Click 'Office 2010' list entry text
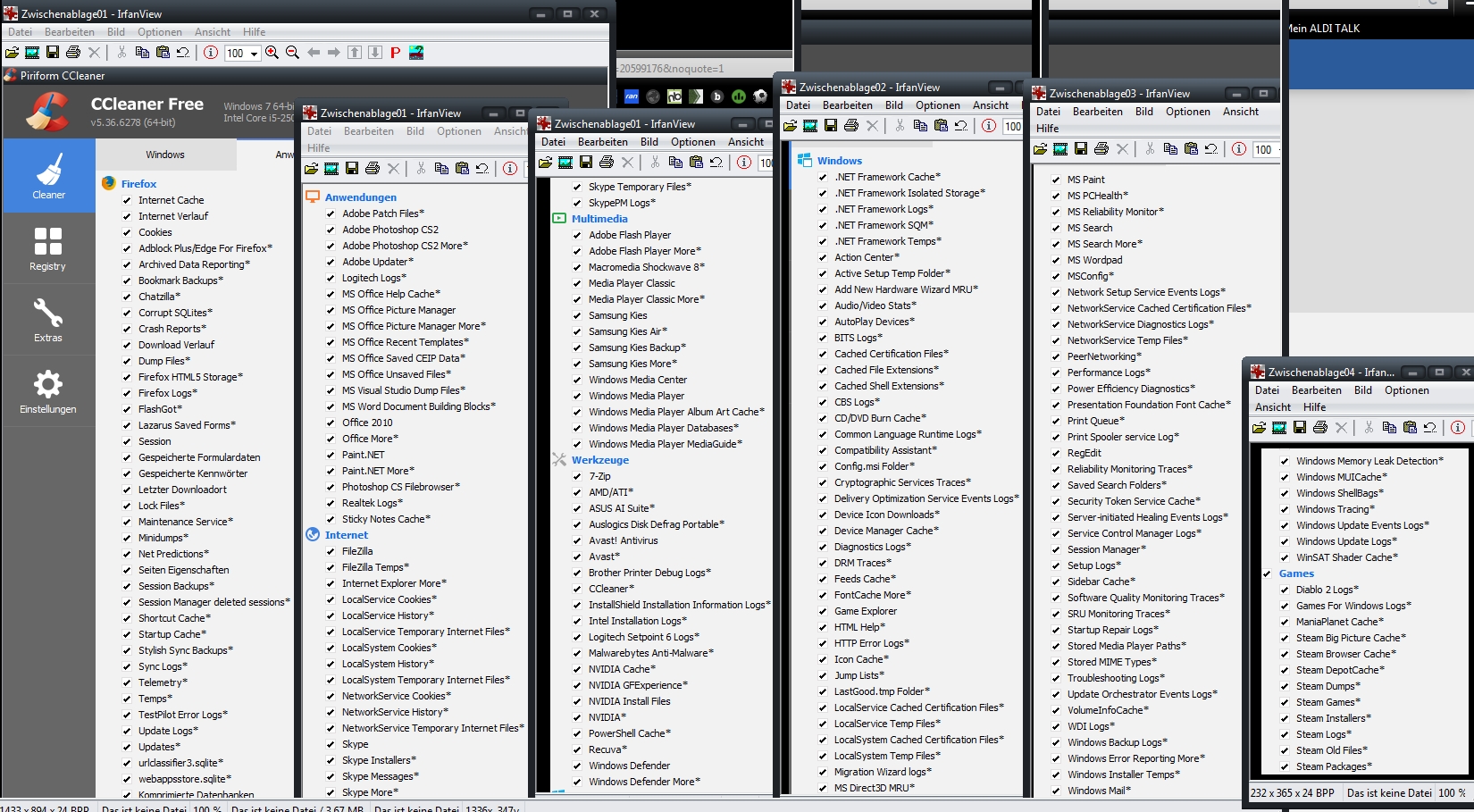Viewport: 1474px width, 812px height. 367,423
